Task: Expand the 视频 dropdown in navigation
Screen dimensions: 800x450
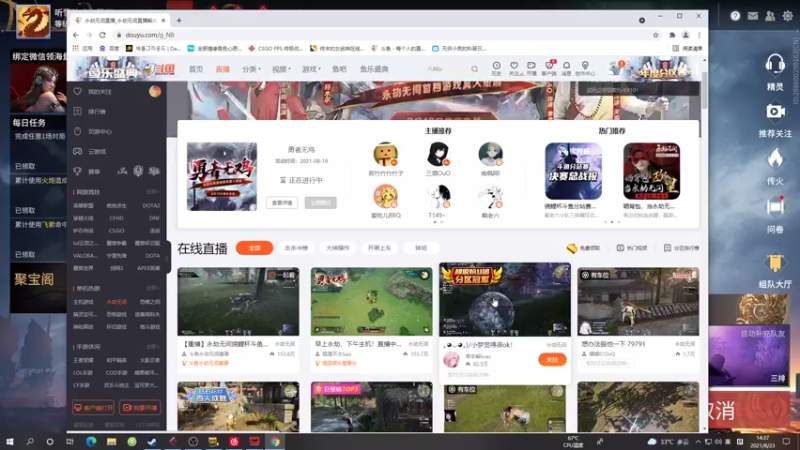Action: 281,69
